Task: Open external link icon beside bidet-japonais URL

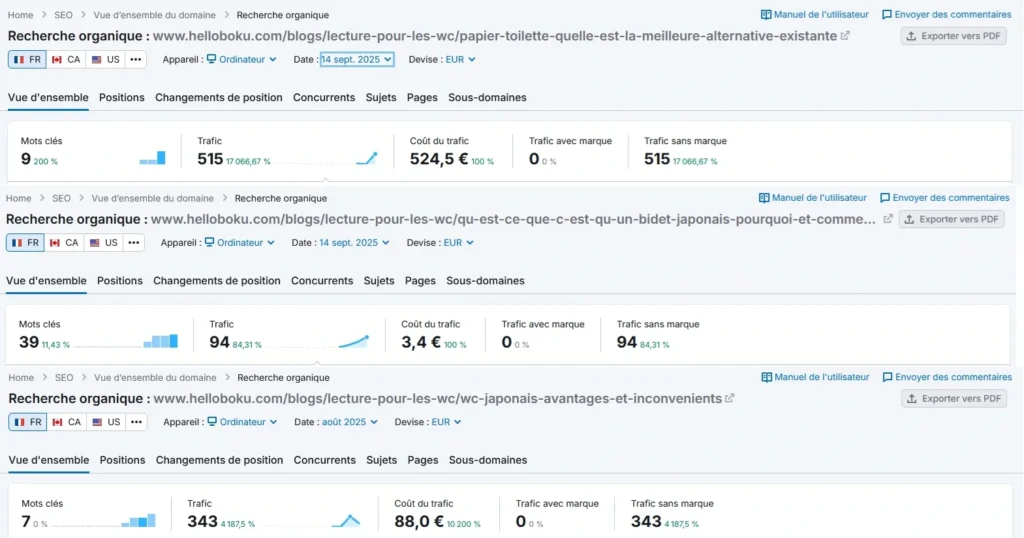Action: click(x=886, y=219)
